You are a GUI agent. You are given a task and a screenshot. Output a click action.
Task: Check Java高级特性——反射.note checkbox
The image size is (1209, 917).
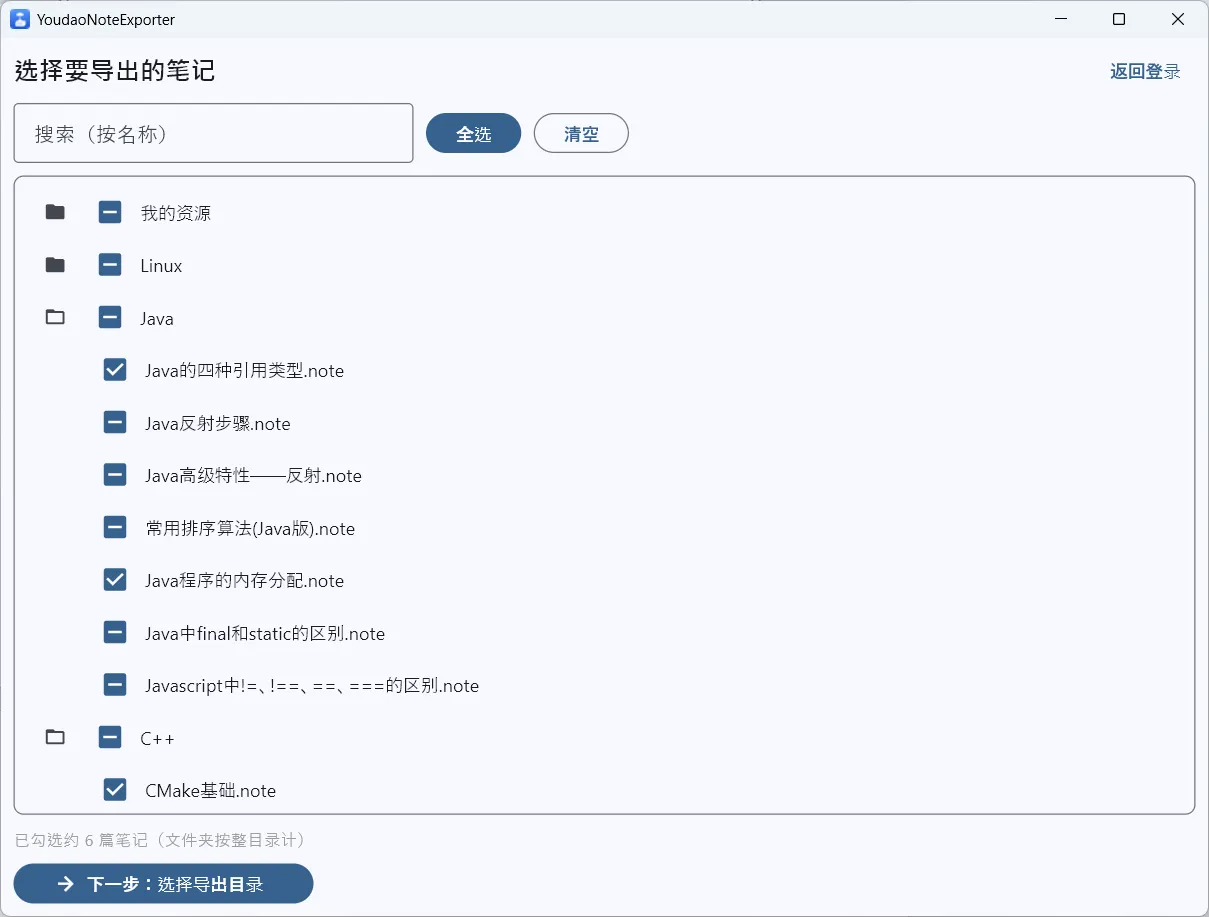click(x=115, y=475)
